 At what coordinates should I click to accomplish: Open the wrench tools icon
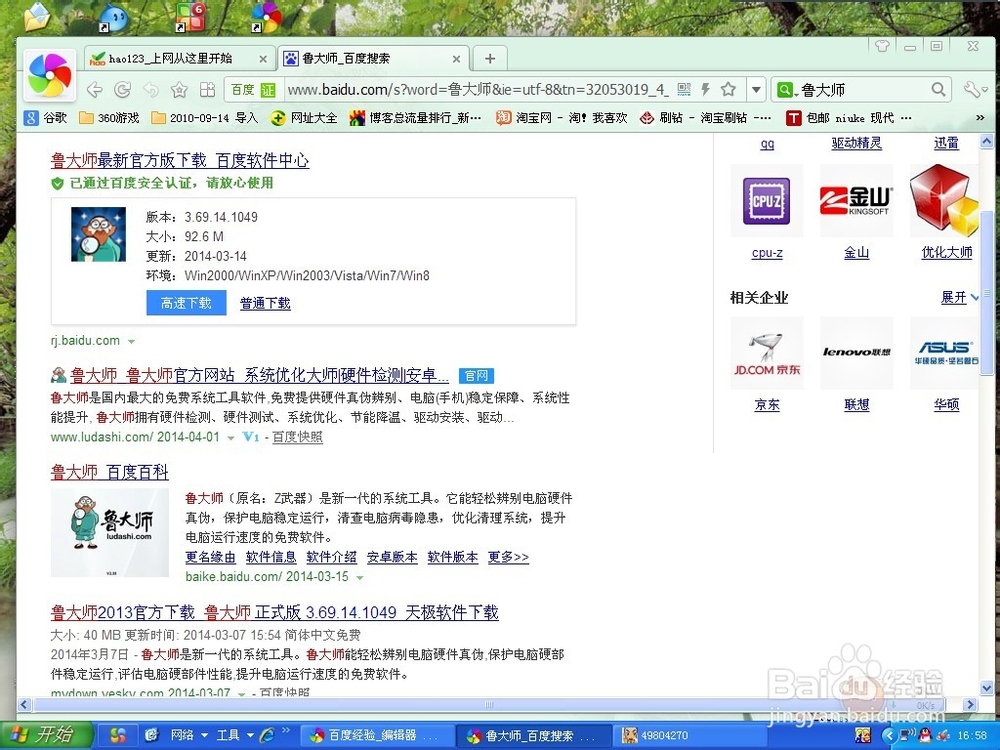pos(973,89)
